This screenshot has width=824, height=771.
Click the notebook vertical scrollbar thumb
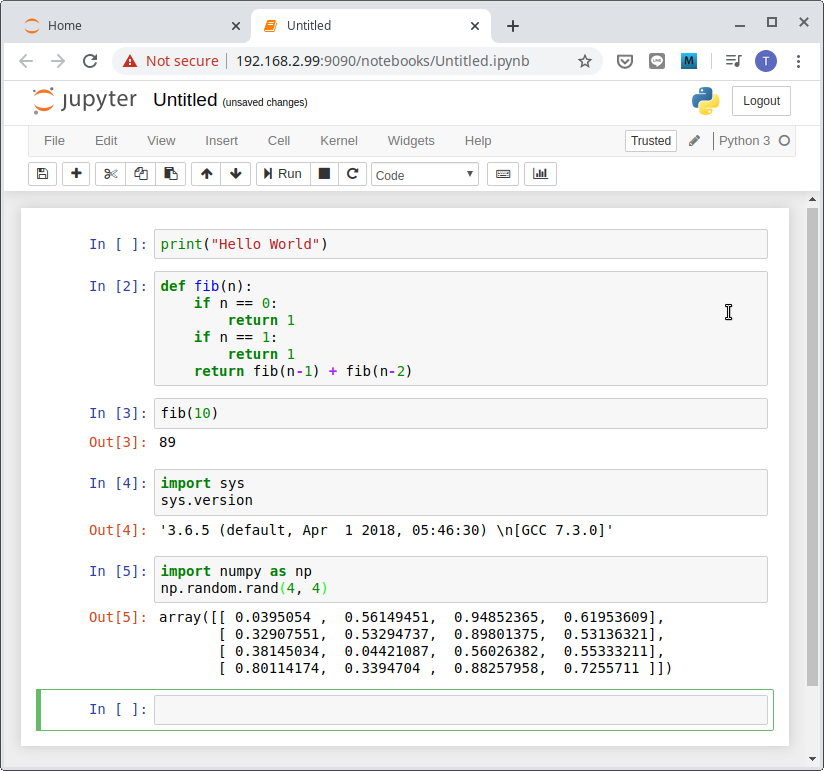tap(812, 447)
